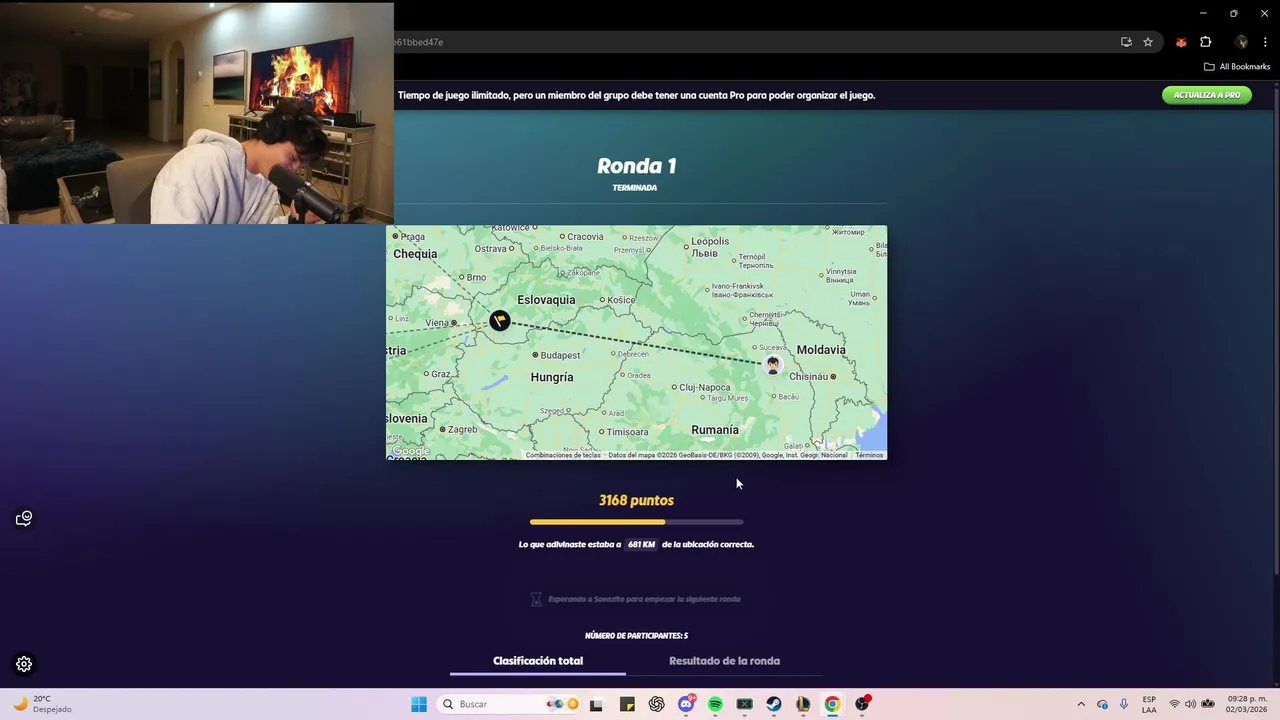Click the OneDrive cloud tray icon
Viewport: 1280px width, 720px height.
pos(1102,704)
